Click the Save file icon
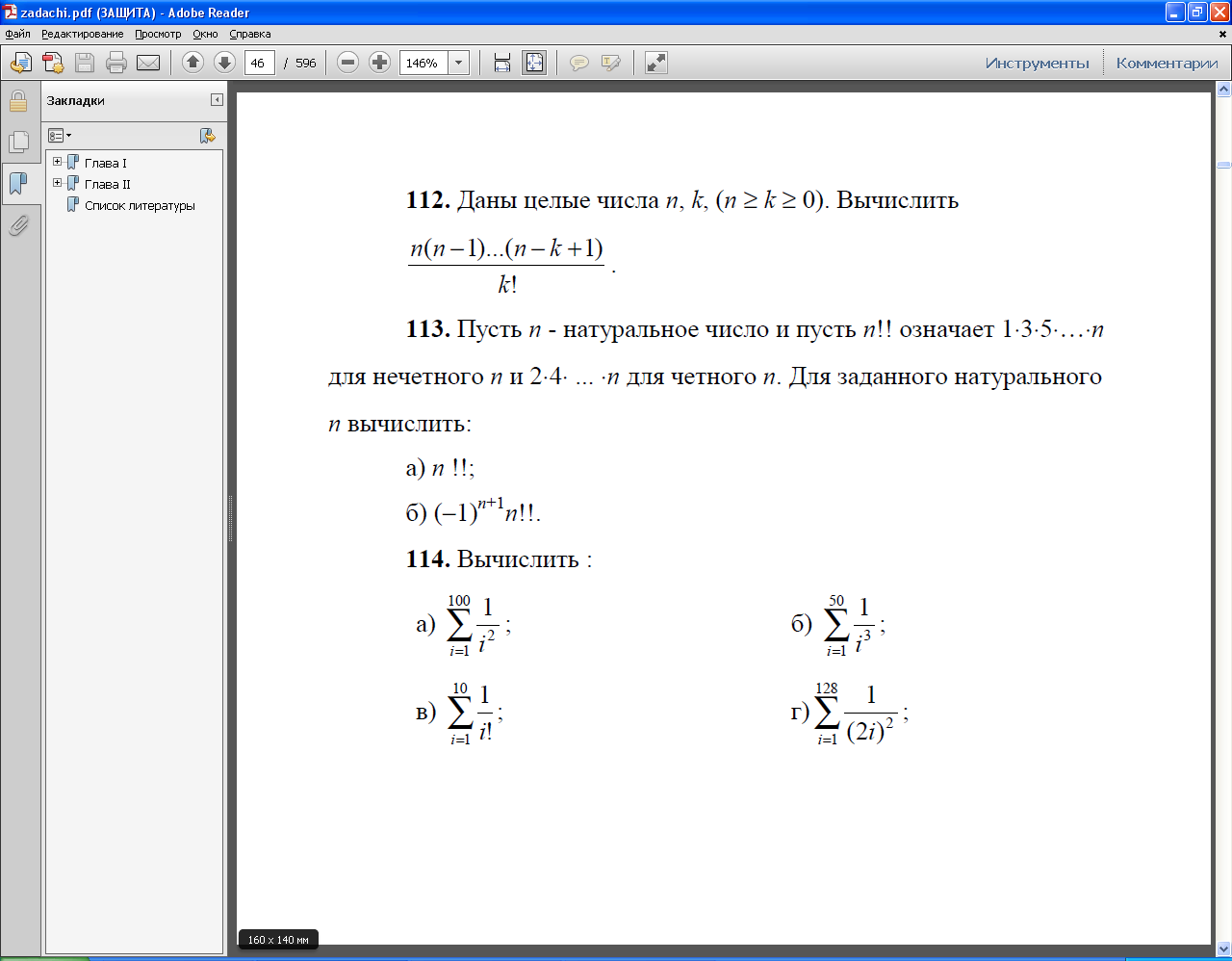Image resolution: width=1232 pixels, height=961 pixels. [85, 63]
